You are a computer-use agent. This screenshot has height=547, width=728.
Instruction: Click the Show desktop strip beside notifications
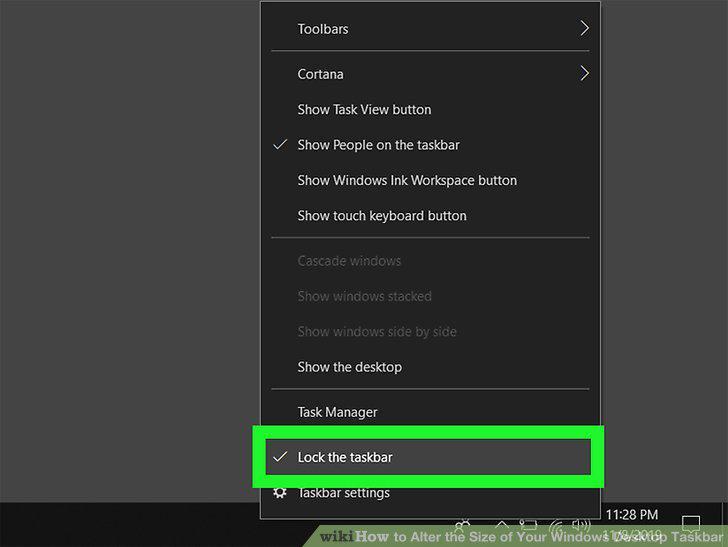click(x=725, y=524)
